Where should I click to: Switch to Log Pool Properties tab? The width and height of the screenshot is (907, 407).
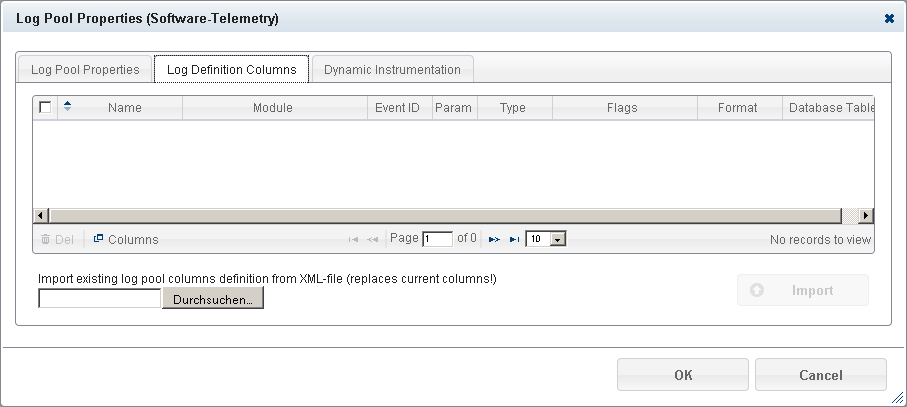pyautogui.click(x=85, y=70)
